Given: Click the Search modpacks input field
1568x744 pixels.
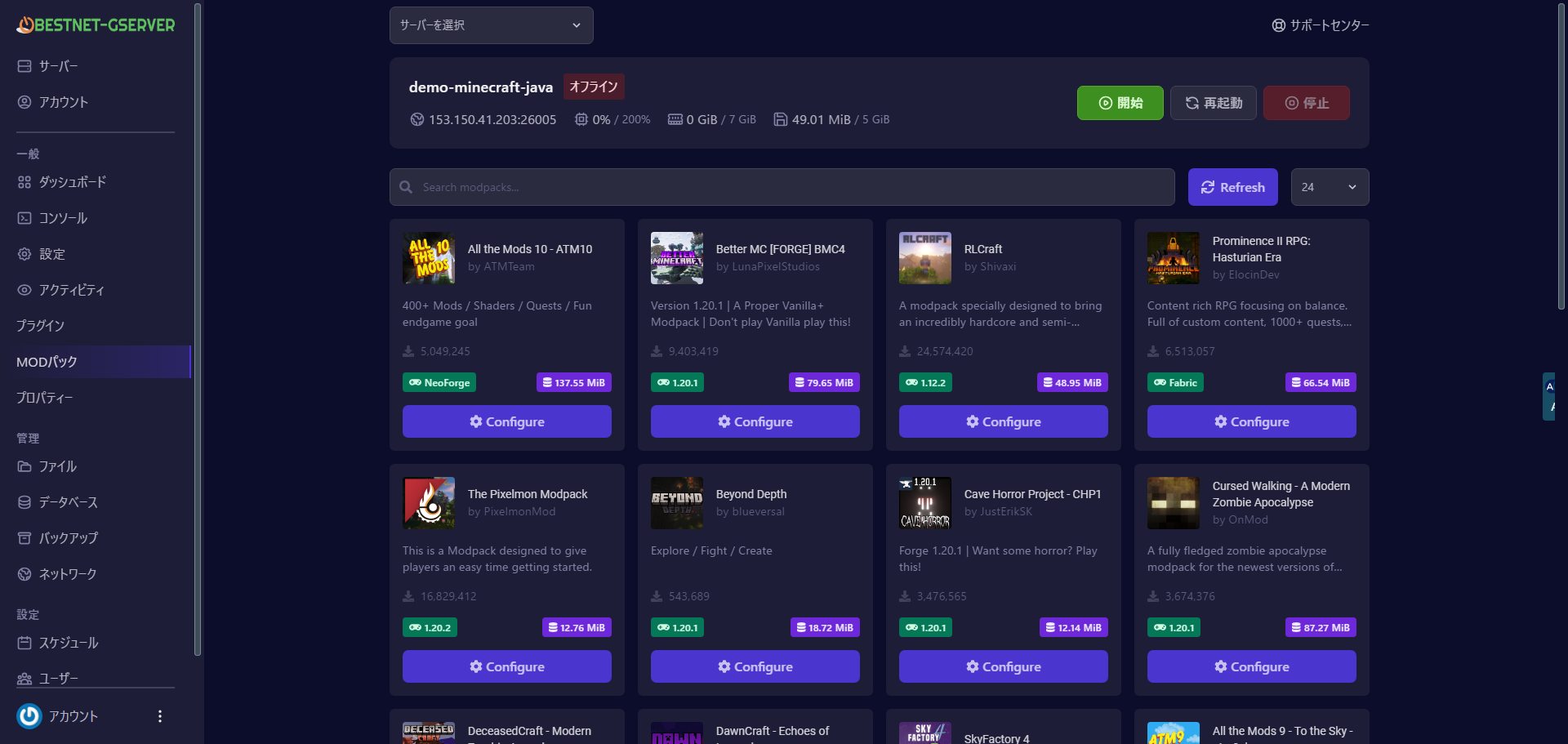Looking at the screenshot, I should point(782,187).
